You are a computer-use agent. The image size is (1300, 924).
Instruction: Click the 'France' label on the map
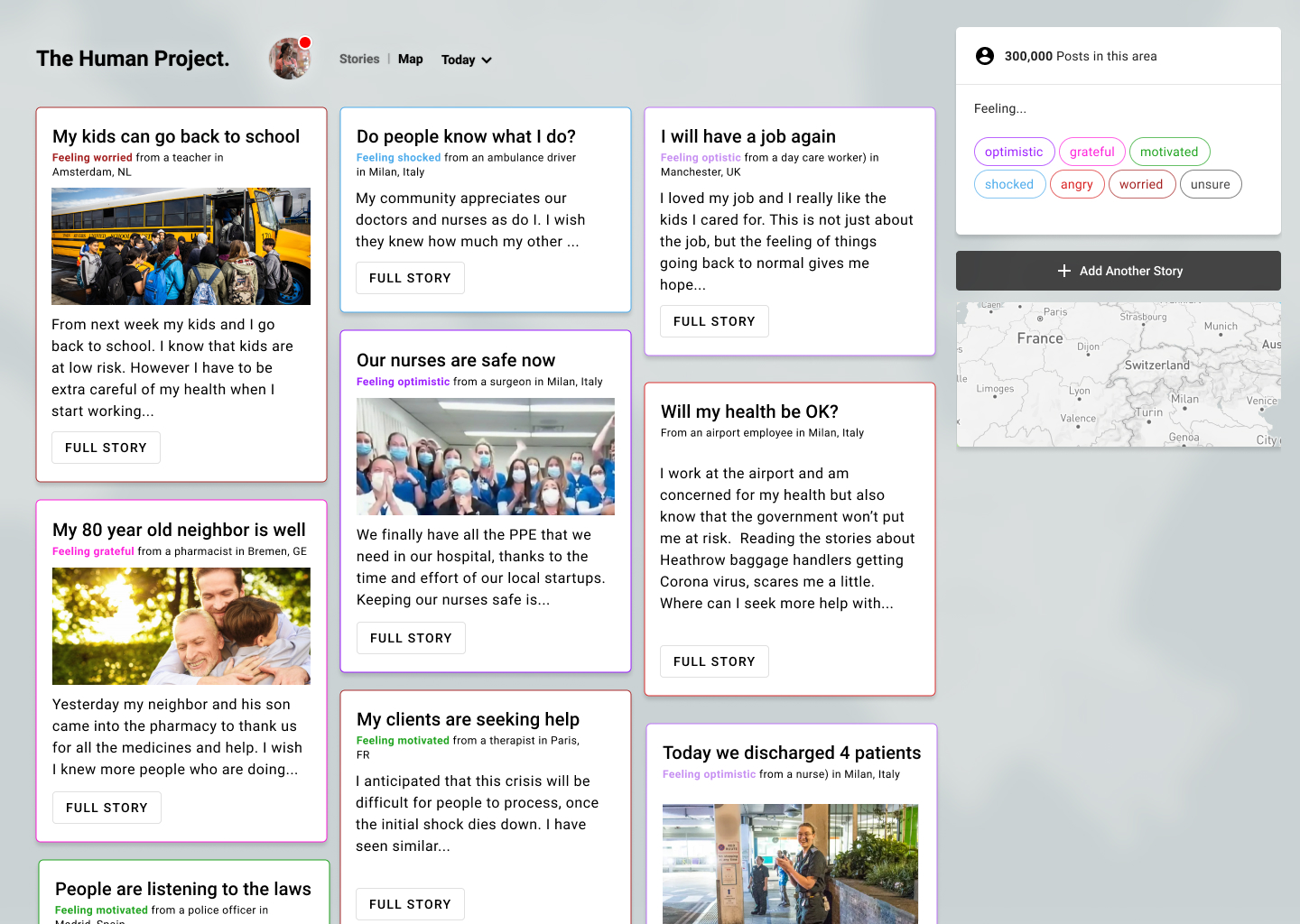[x=1040, y=338]
